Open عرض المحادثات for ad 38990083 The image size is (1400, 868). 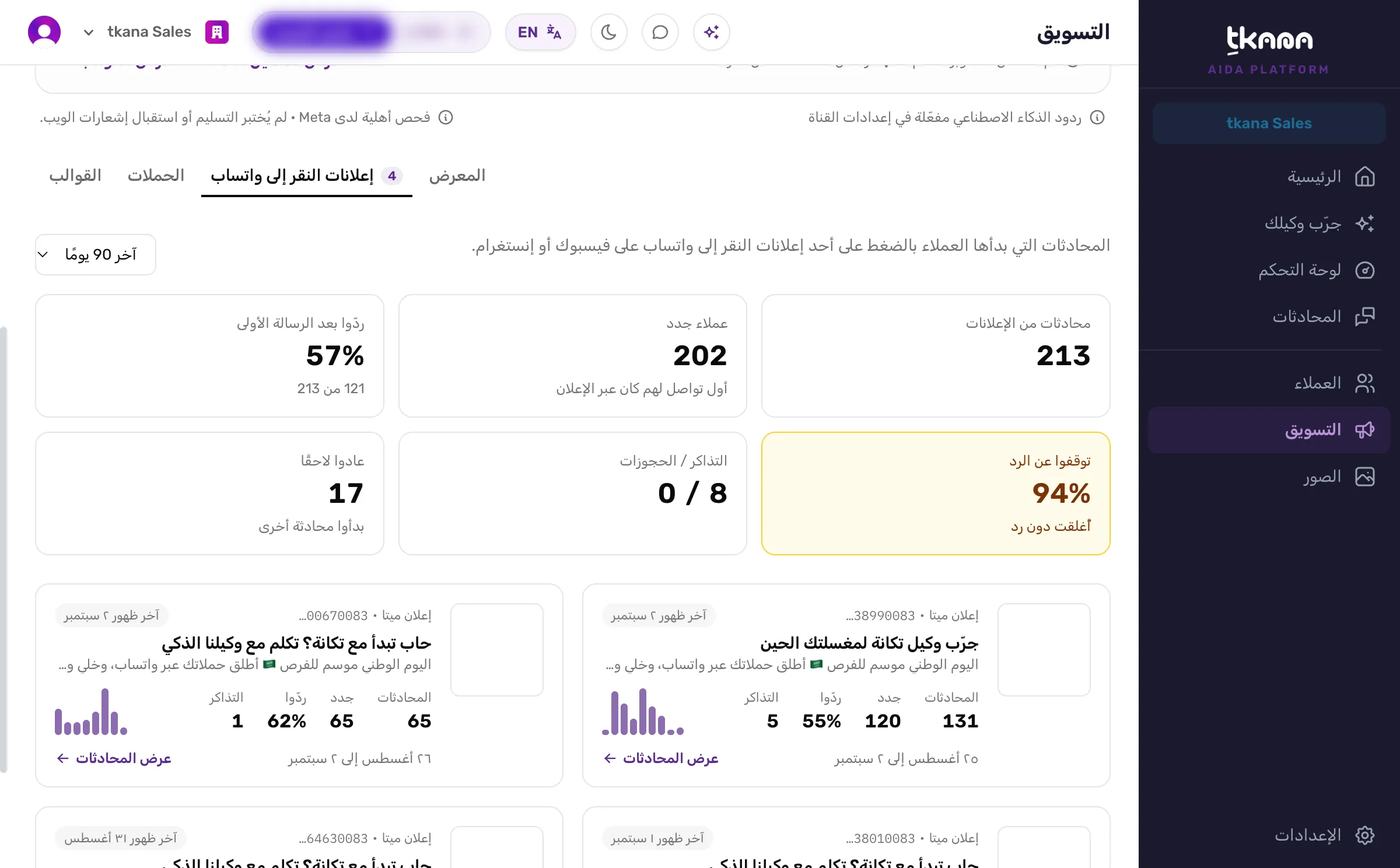tap(661, 758)
